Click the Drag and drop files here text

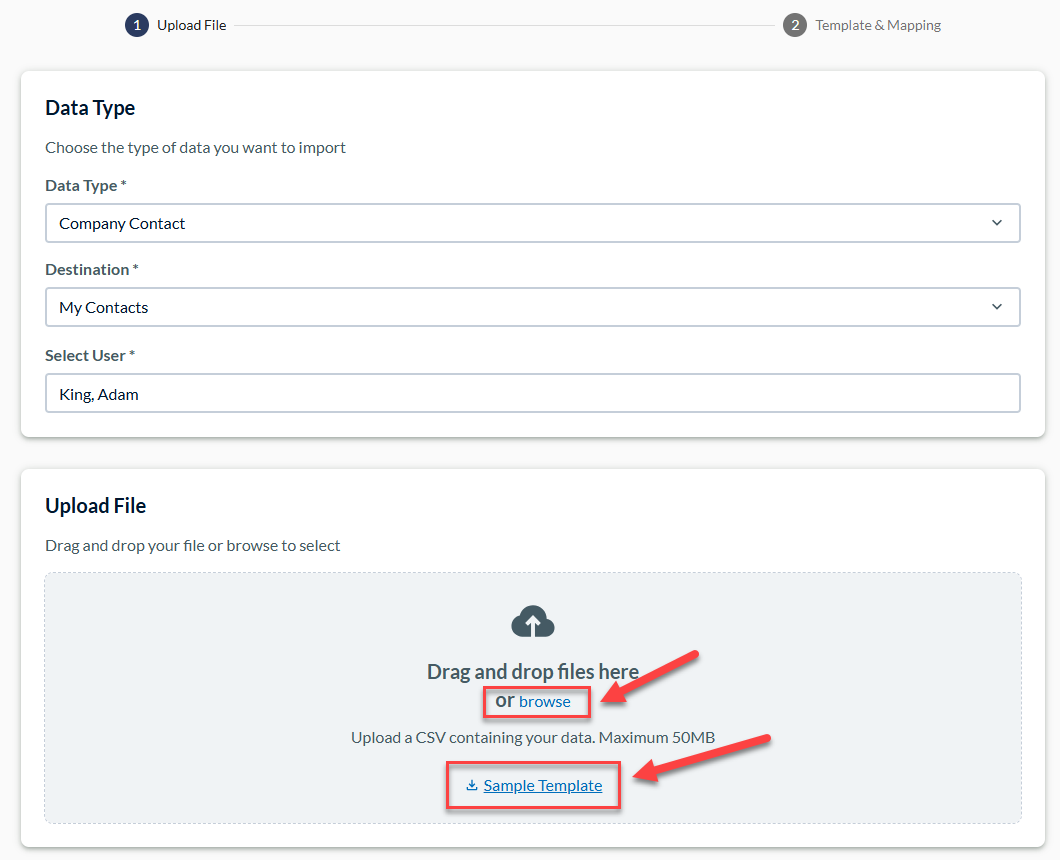coord(533,671)
